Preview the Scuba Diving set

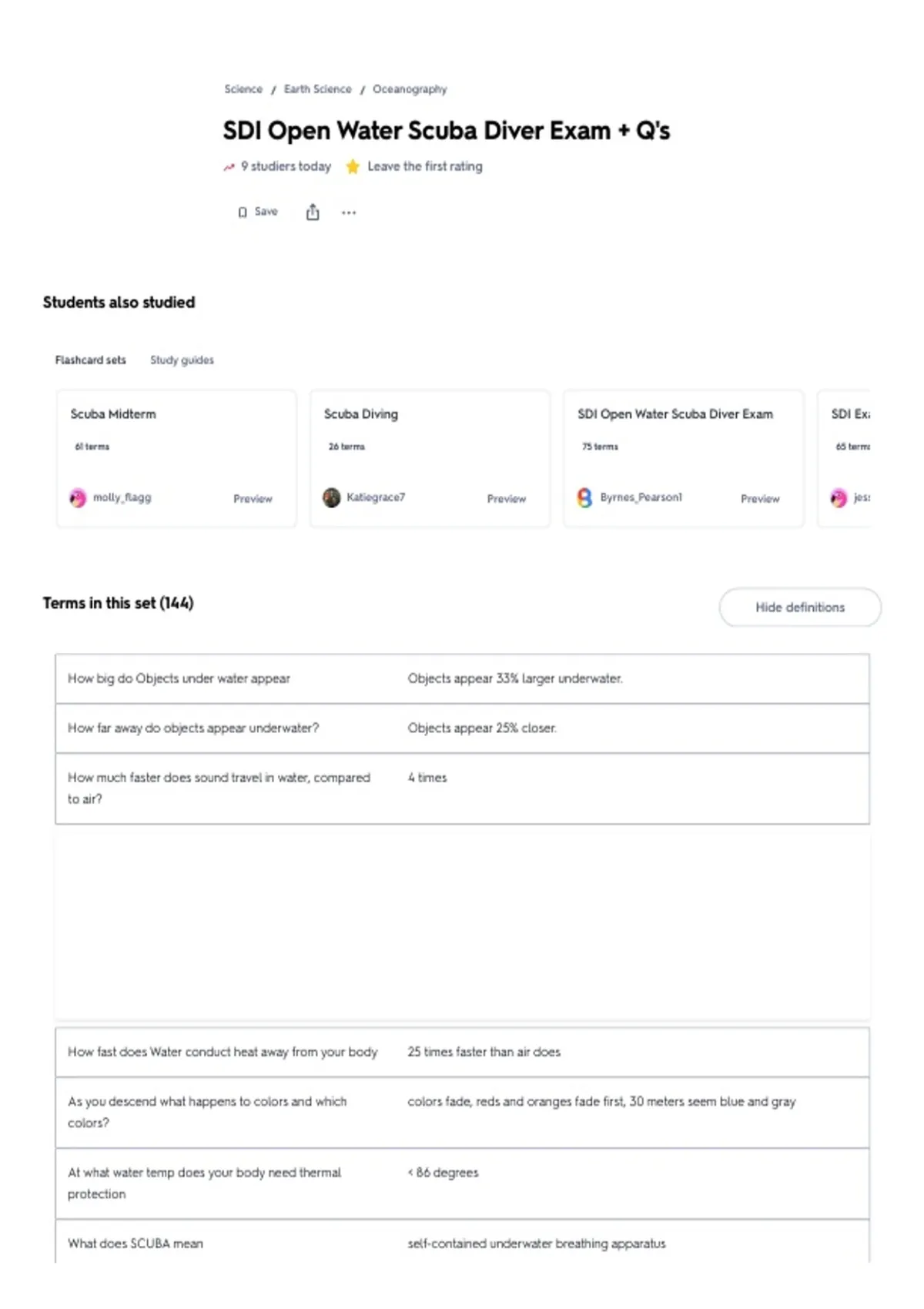(x=507, y=499)
